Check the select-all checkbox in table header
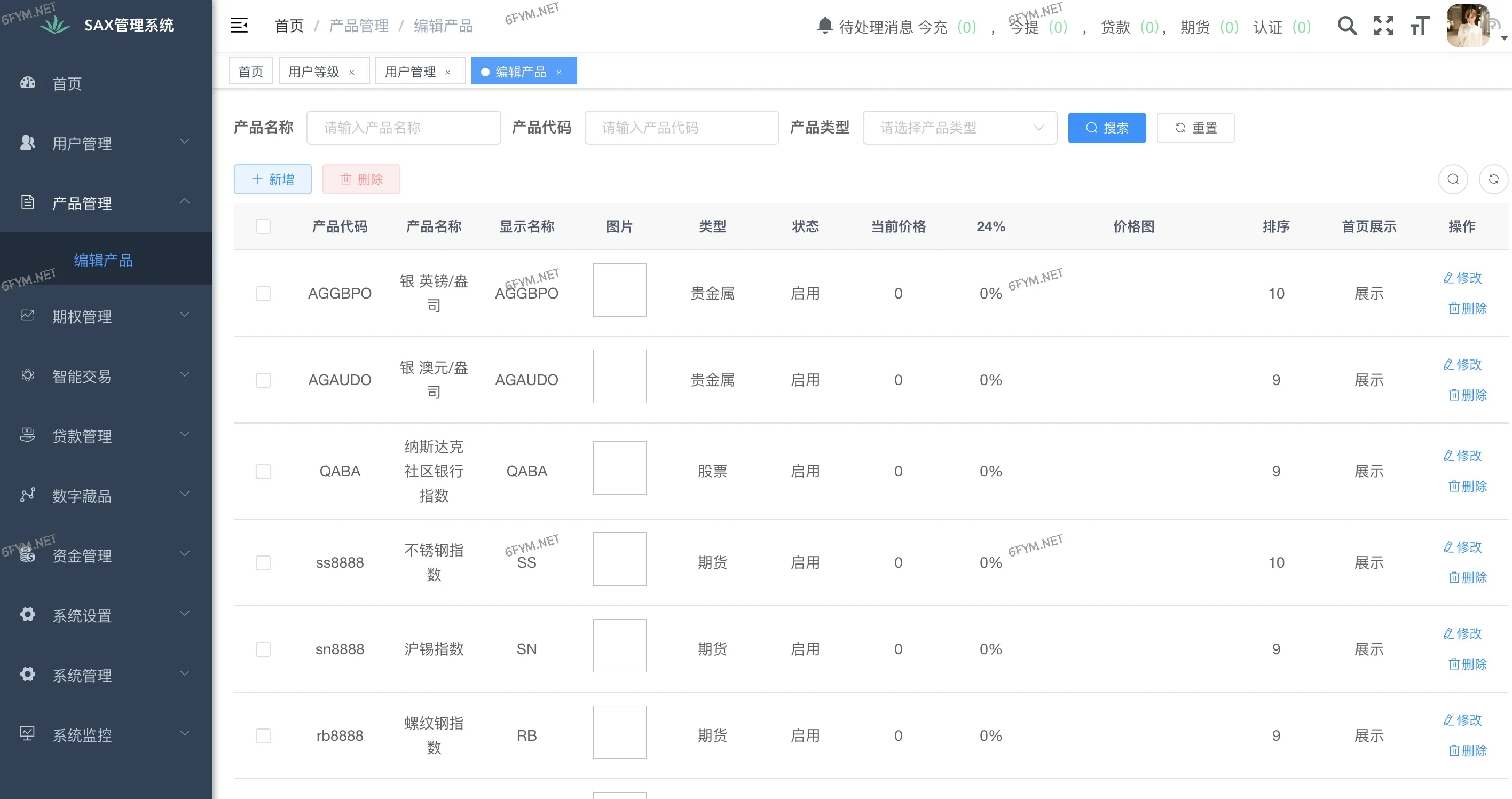 (x=263, y=226)
